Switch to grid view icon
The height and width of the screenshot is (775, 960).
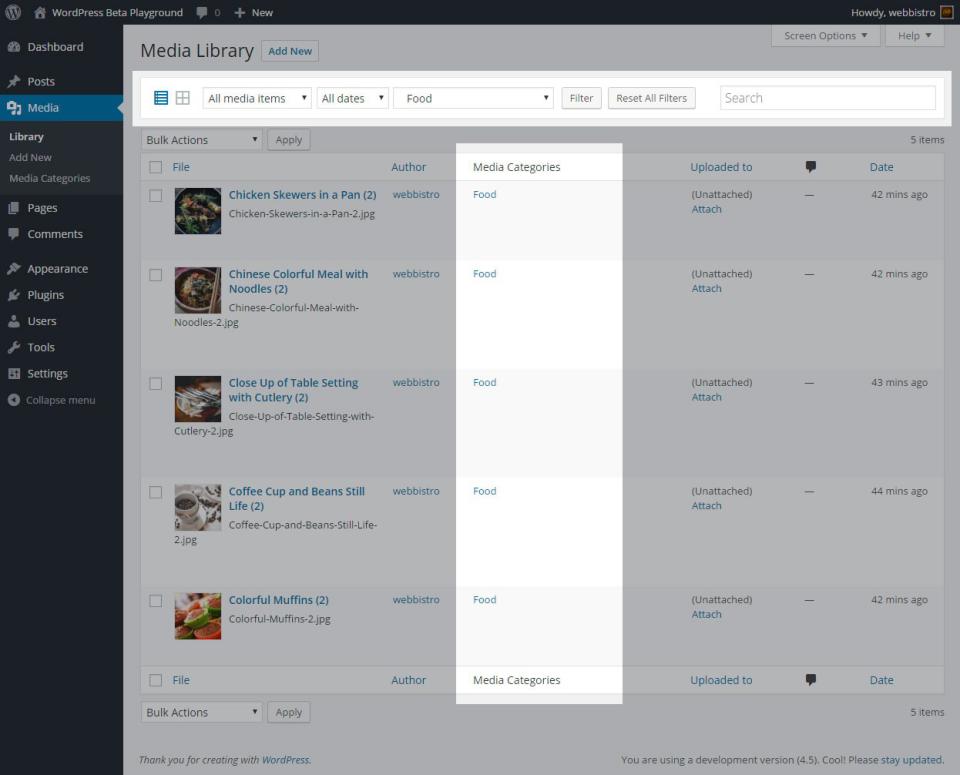[183, 98]
